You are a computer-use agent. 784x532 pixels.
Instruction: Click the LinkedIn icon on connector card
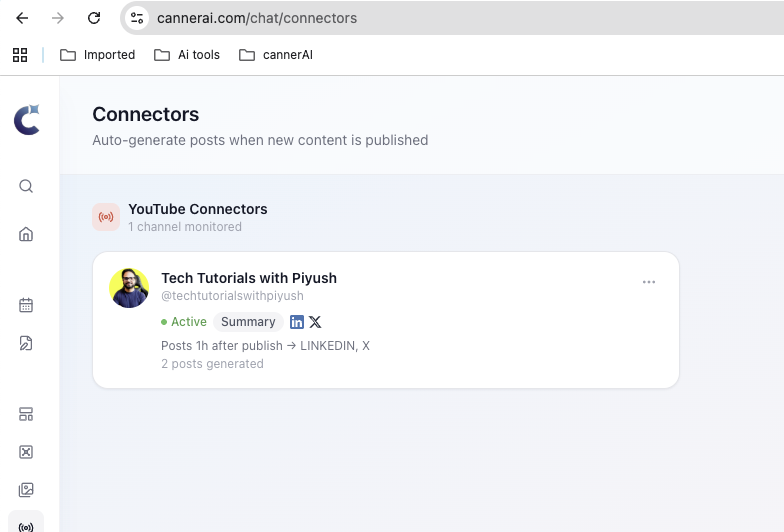(x=297, y=322)
